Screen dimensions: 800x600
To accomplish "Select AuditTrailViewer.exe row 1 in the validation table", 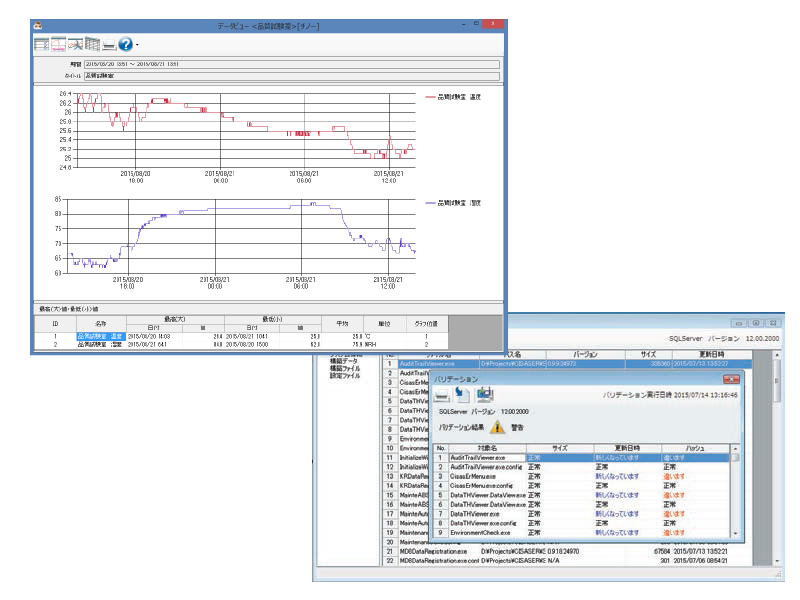I will (582, 458).
